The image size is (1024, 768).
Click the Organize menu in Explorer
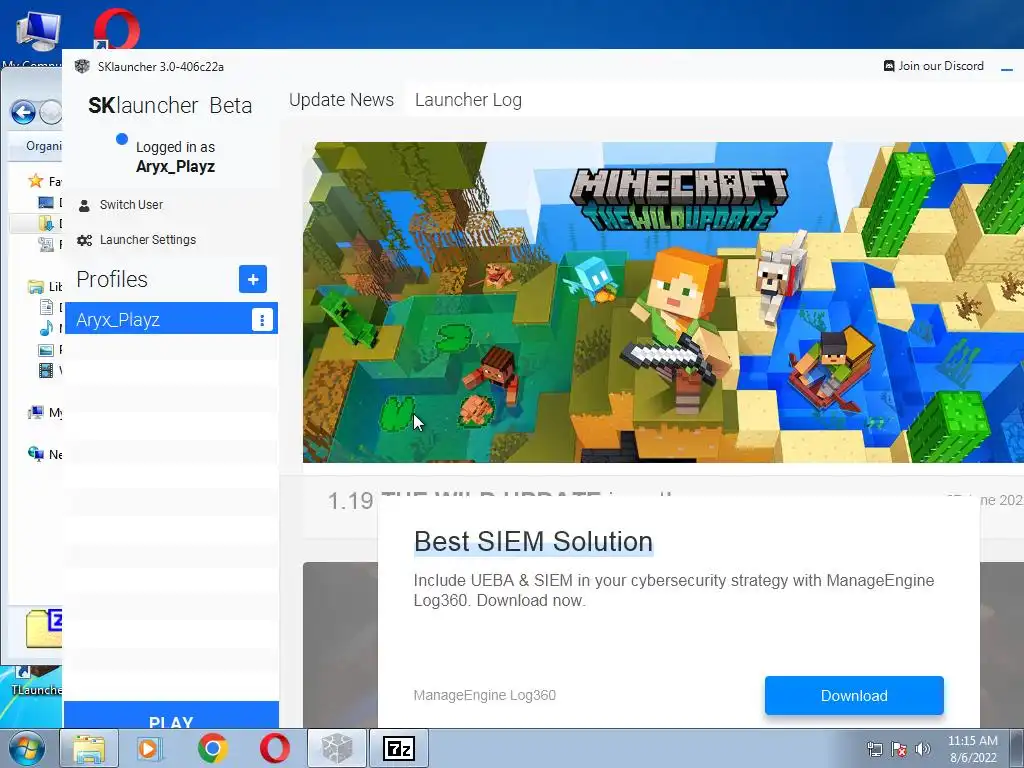[x=43, y=146]
